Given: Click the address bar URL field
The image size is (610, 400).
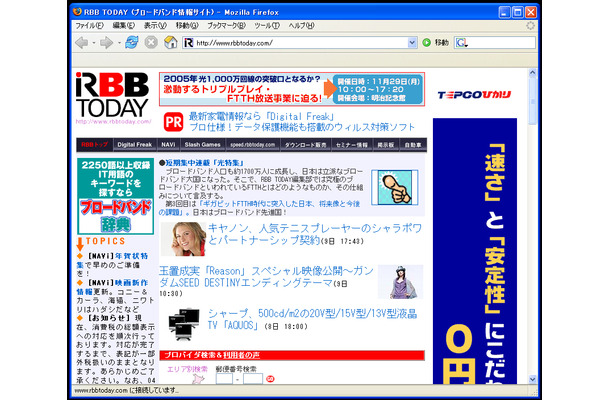Looking at the screenshot, I should click(x=301, y=43).
